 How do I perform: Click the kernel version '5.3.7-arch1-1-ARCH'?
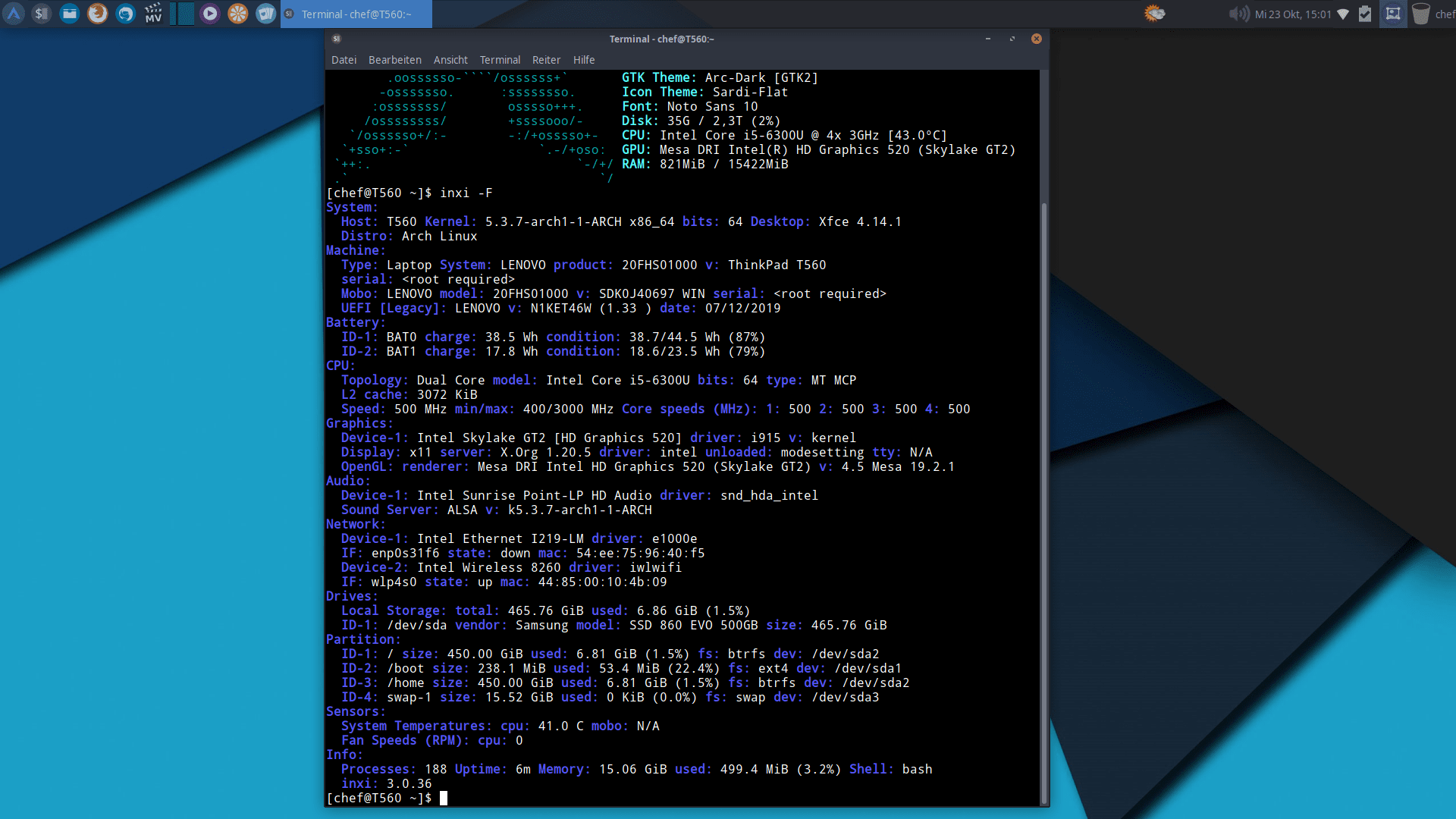554,221
